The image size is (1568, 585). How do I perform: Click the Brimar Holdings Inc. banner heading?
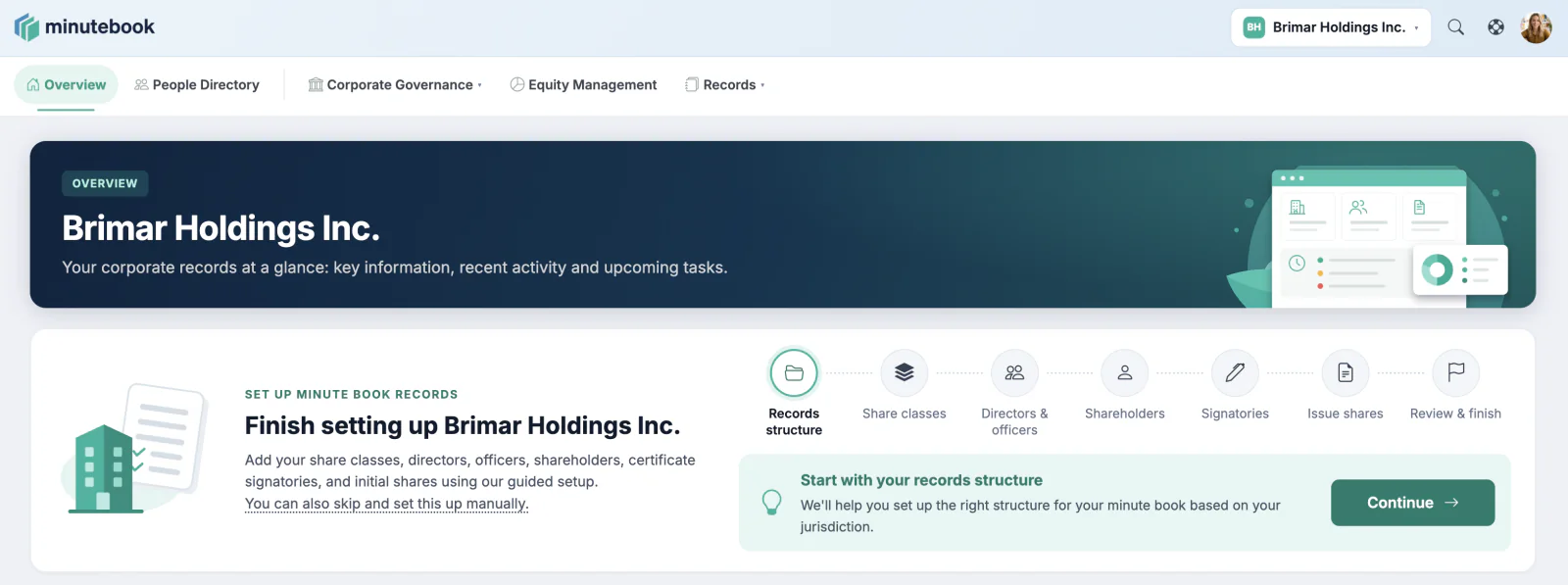(220, 228)
